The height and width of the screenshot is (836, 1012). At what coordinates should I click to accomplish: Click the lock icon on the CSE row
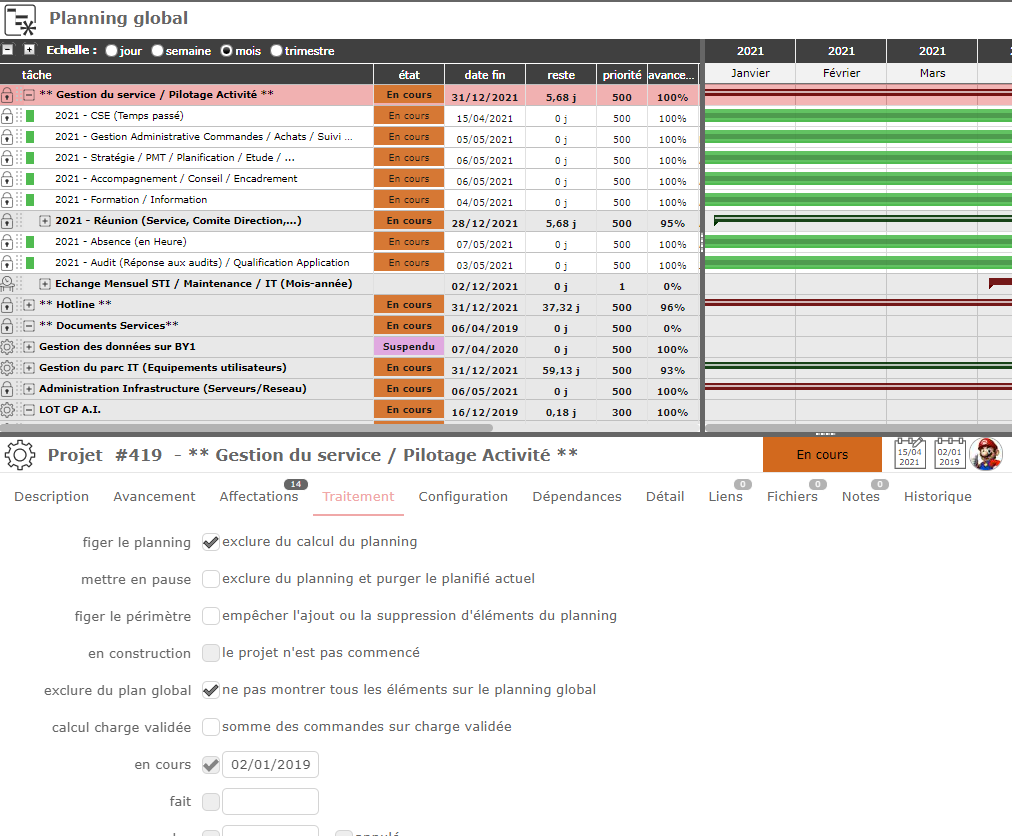tap(8, 116)
